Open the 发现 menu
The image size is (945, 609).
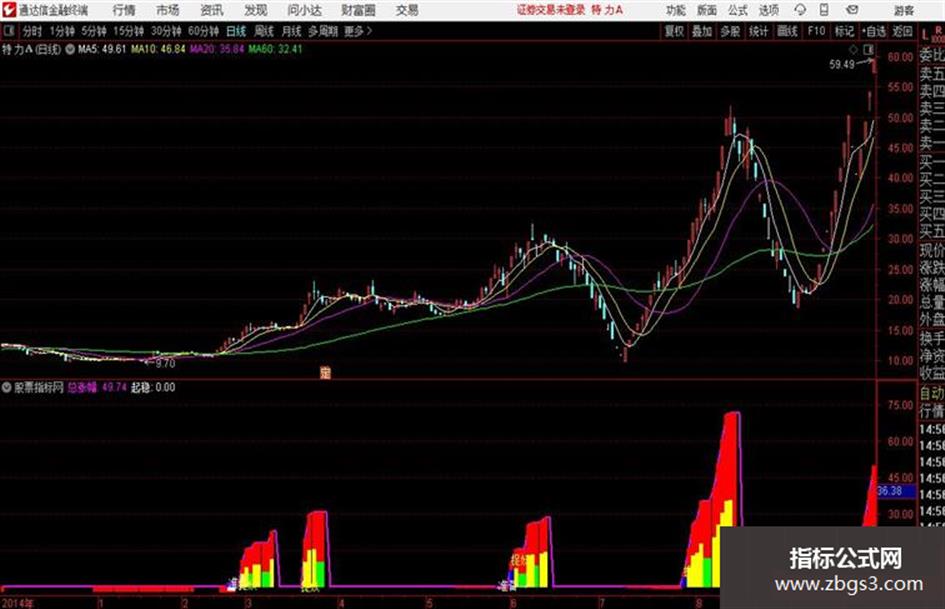click(x=256, y=10)
